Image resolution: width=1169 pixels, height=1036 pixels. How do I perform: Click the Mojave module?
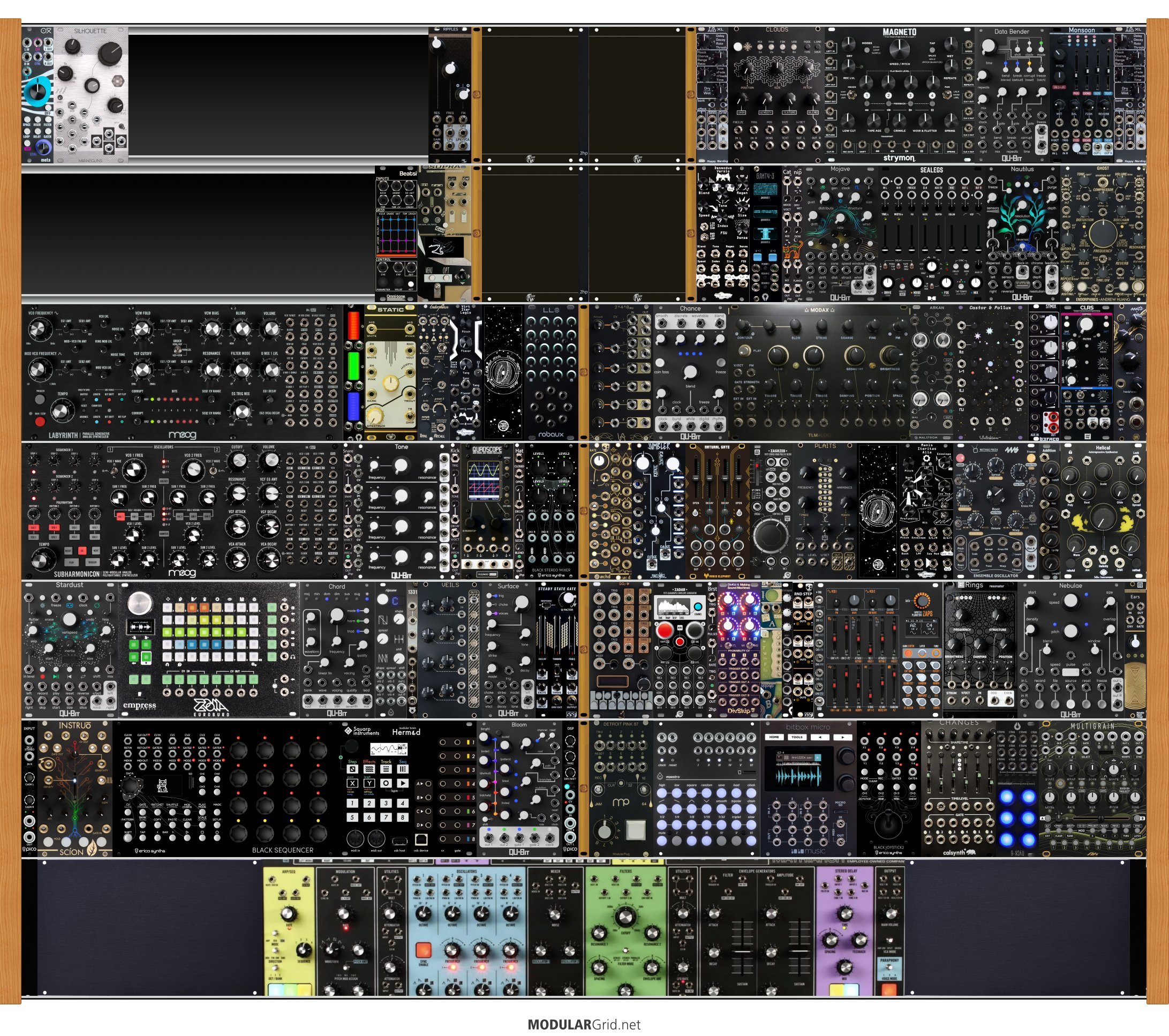tap(840, 234)
